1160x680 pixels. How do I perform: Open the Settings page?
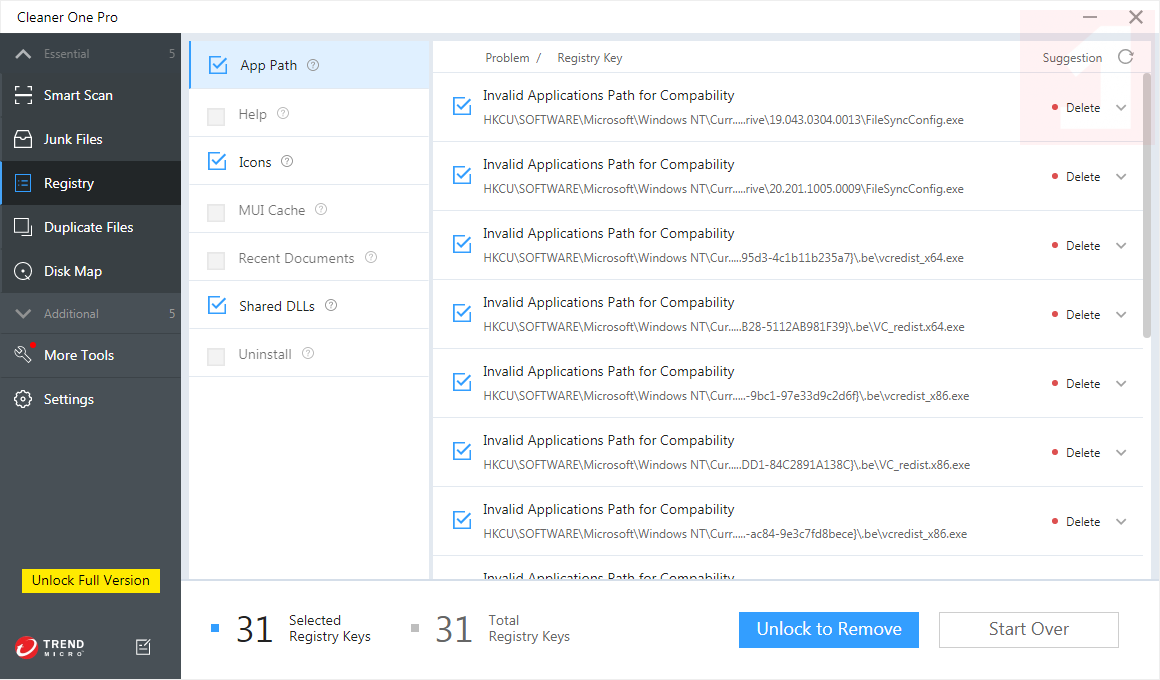coord(90,399)
